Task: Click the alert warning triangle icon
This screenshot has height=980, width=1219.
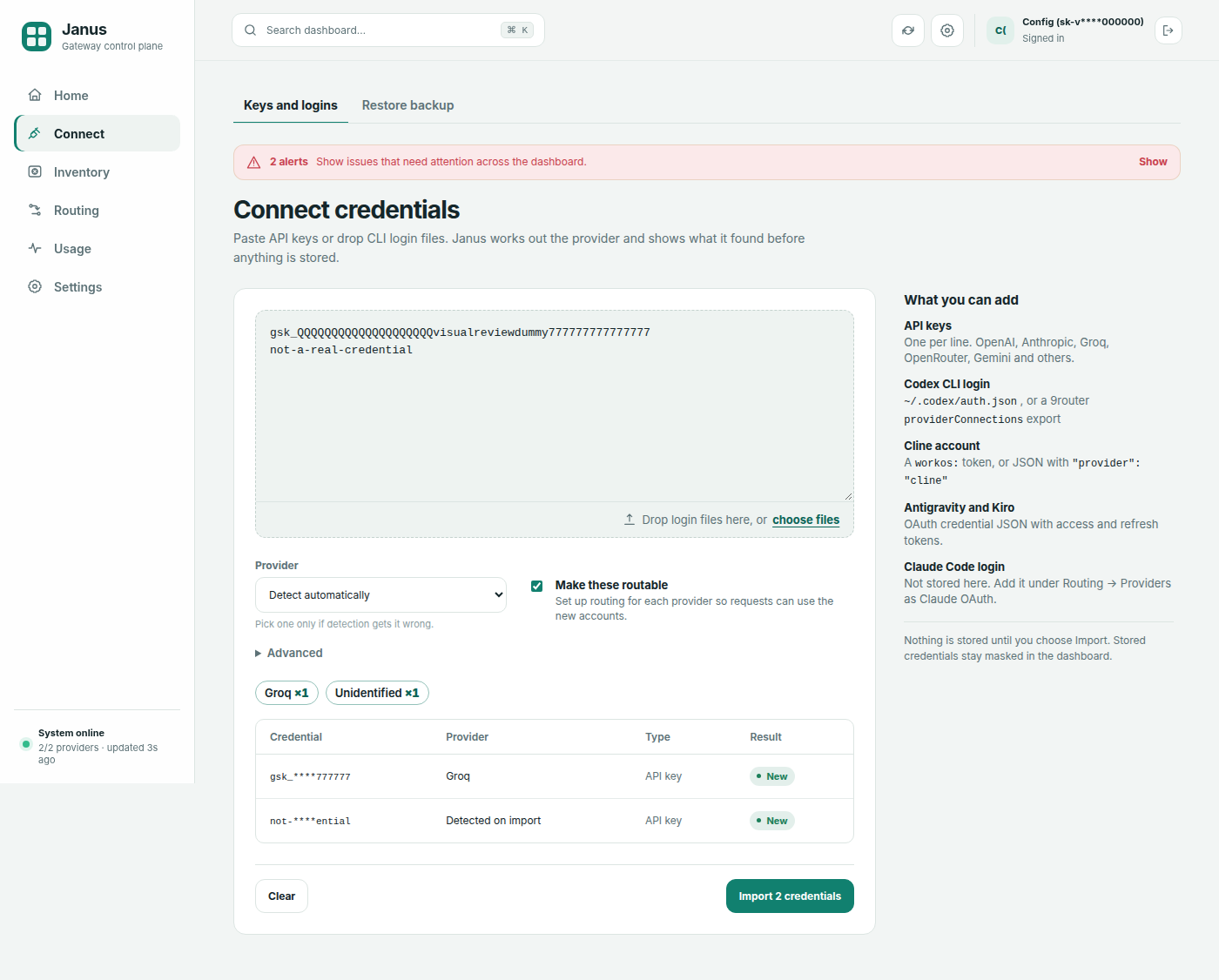Action: tap(254, 163)
